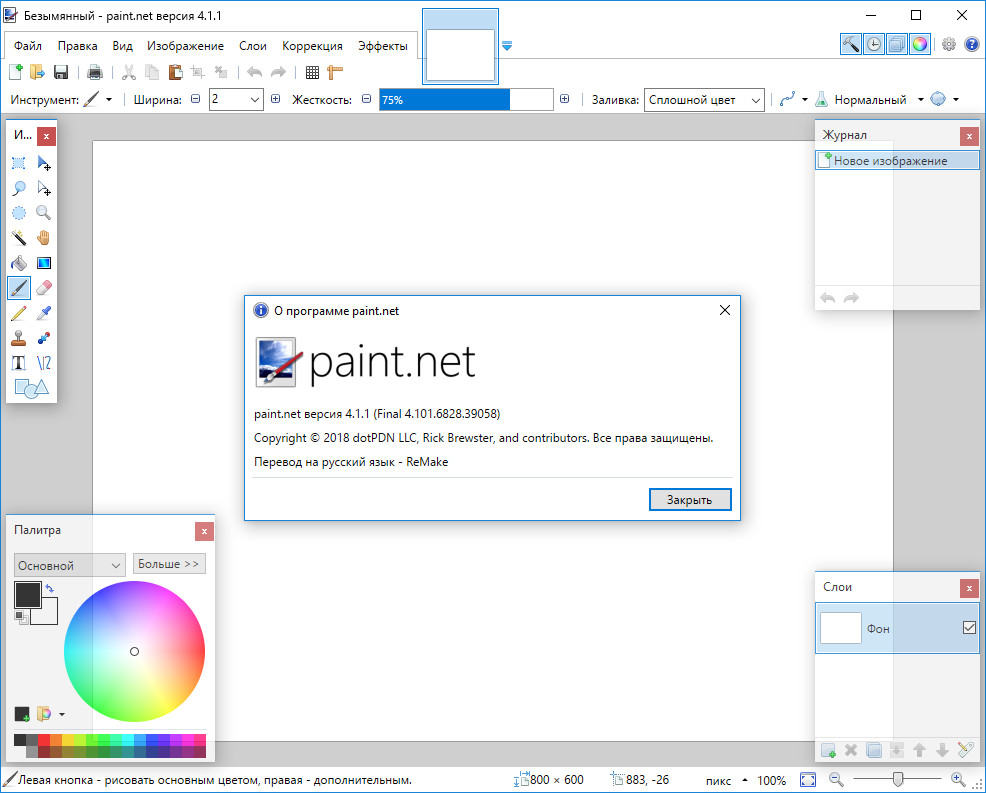Click the open image thumbnail tab
986x793 pixels.
tap(460, 47)
